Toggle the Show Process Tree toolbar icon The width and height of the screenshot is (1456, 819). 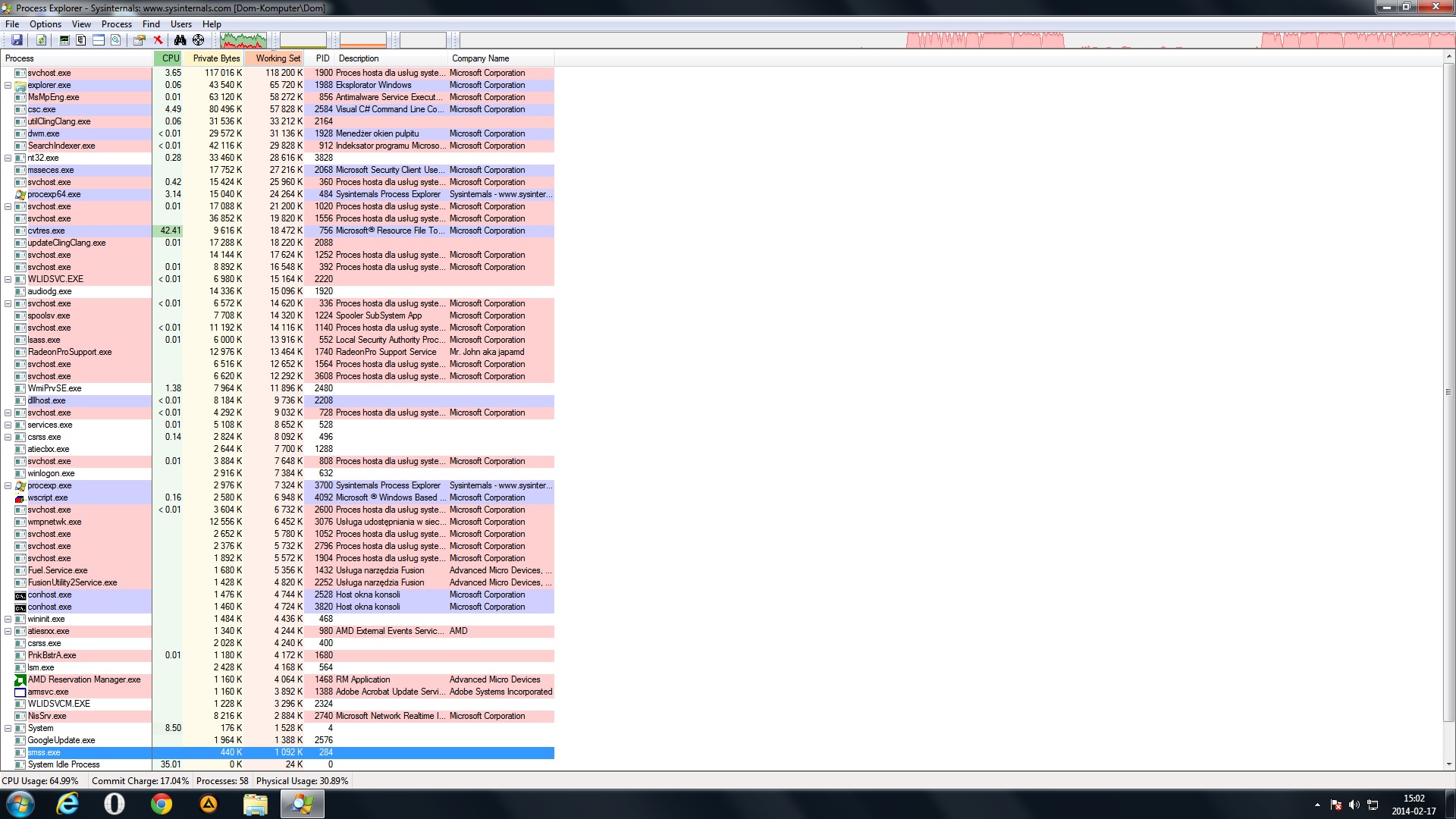pyautogui.click(x=81, y=40)
